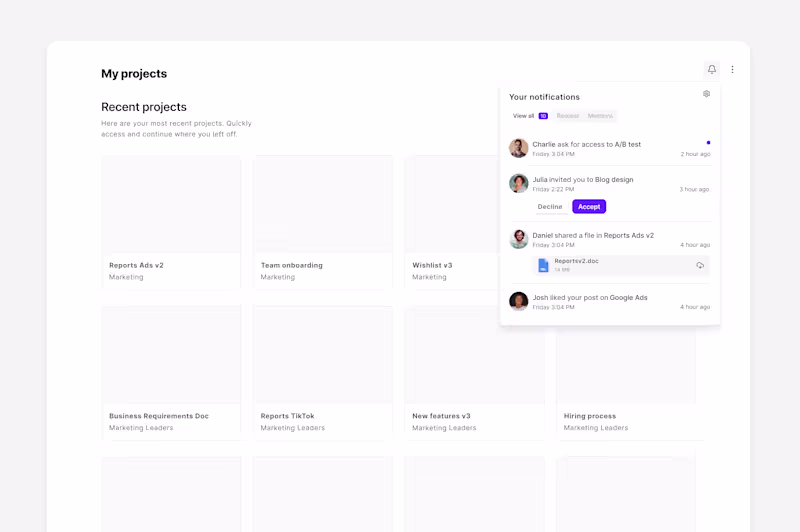Open the three-dot more options menu
This screenshot has height=532, width=800.
click(732, 69)
